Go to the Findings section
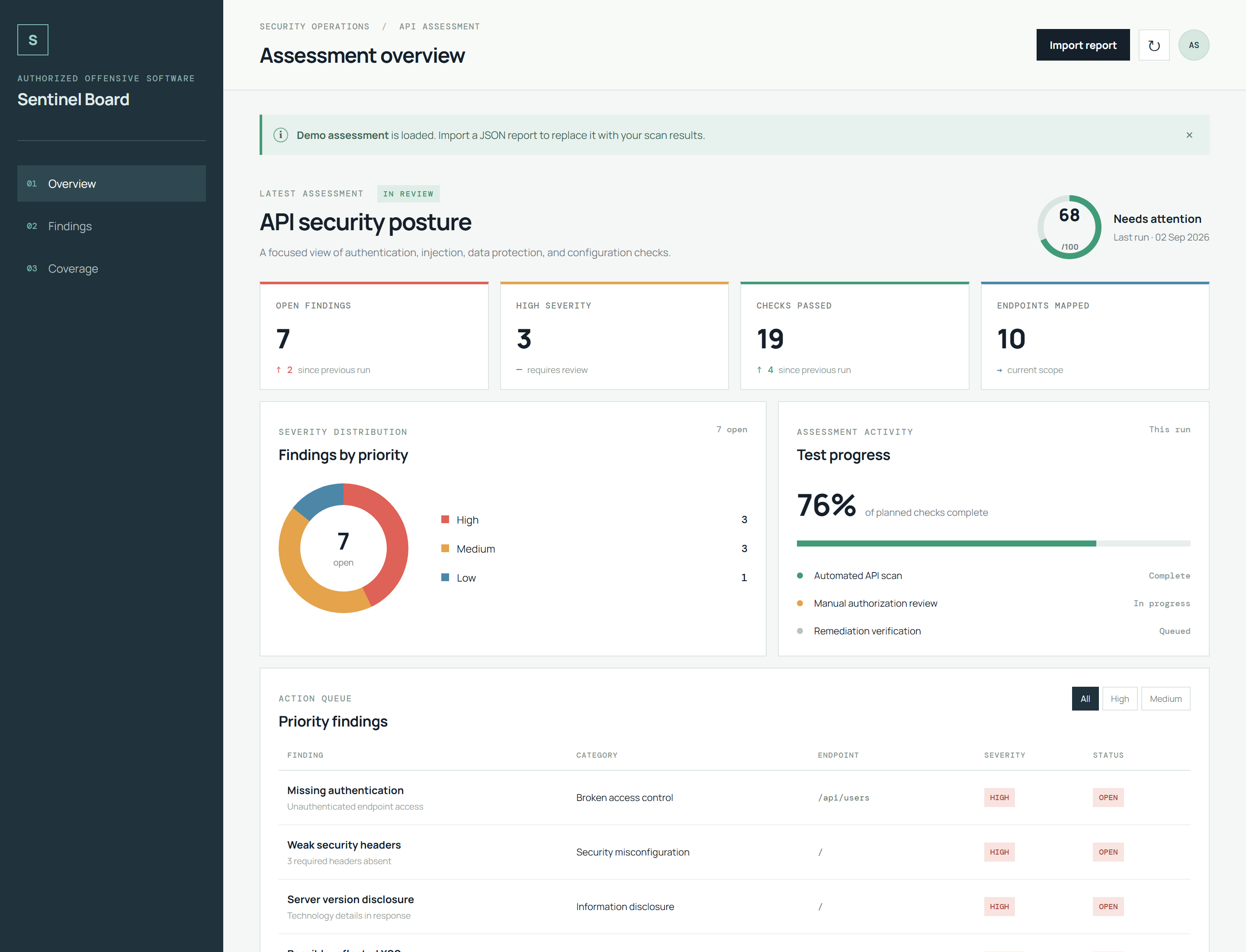Viewport: 1246px width, 952px height. [x=112, y=226]
